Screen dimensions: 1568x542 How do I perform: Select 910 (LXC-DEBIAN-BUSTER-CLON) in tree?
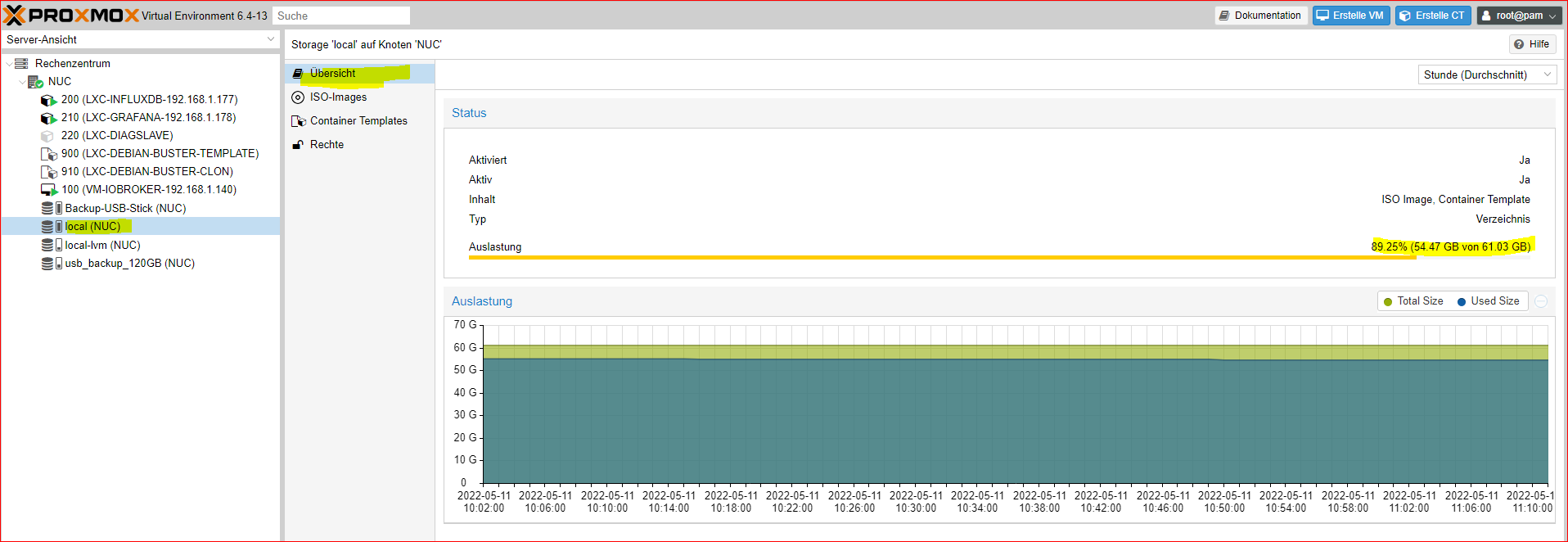tap(147, 172)
